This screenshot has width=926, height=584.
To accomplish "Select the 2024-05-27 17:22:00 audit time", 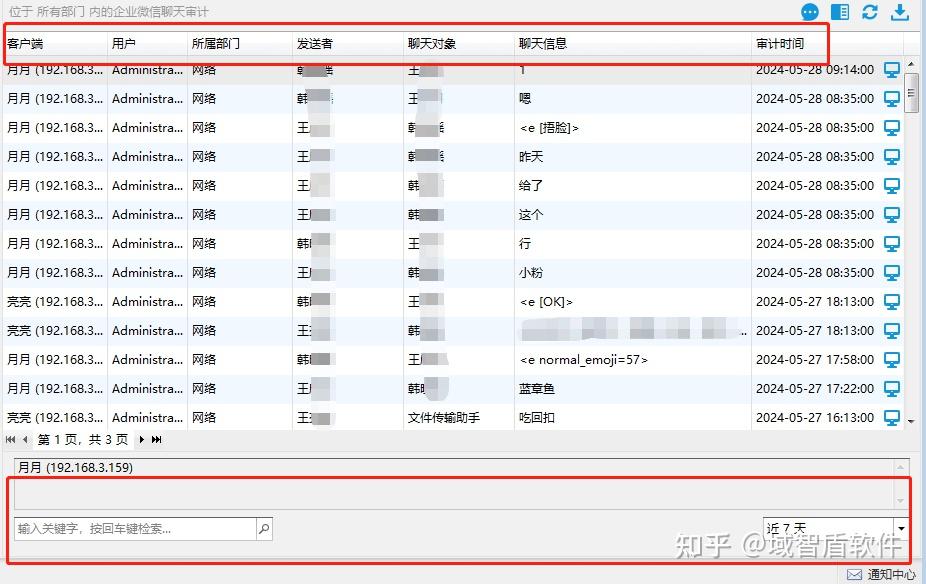I will [815, 389].
